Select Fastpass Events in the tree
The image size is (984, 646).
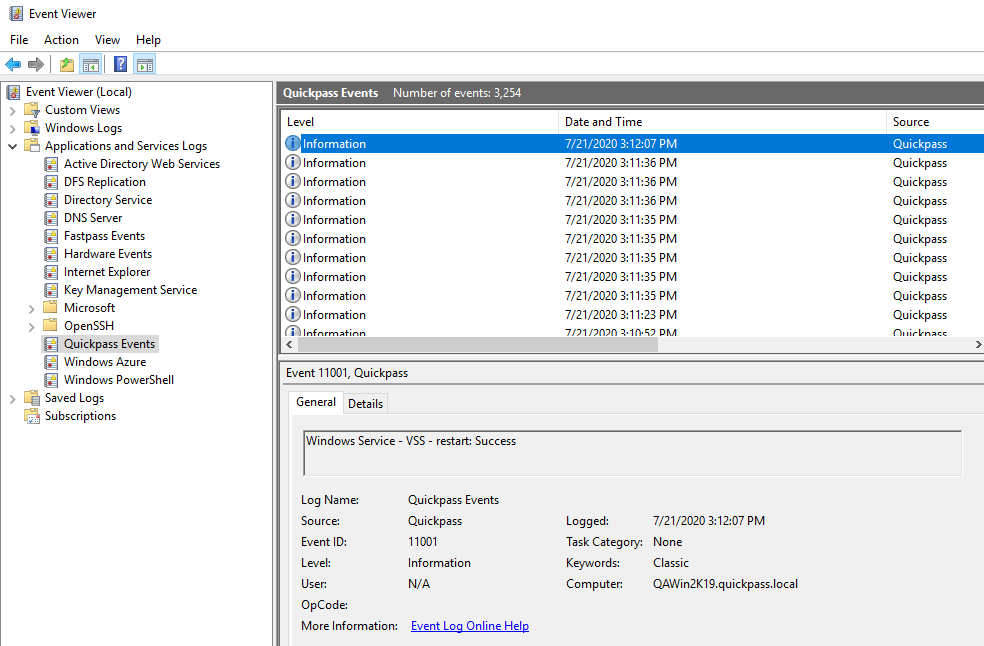tap(104, 236)
